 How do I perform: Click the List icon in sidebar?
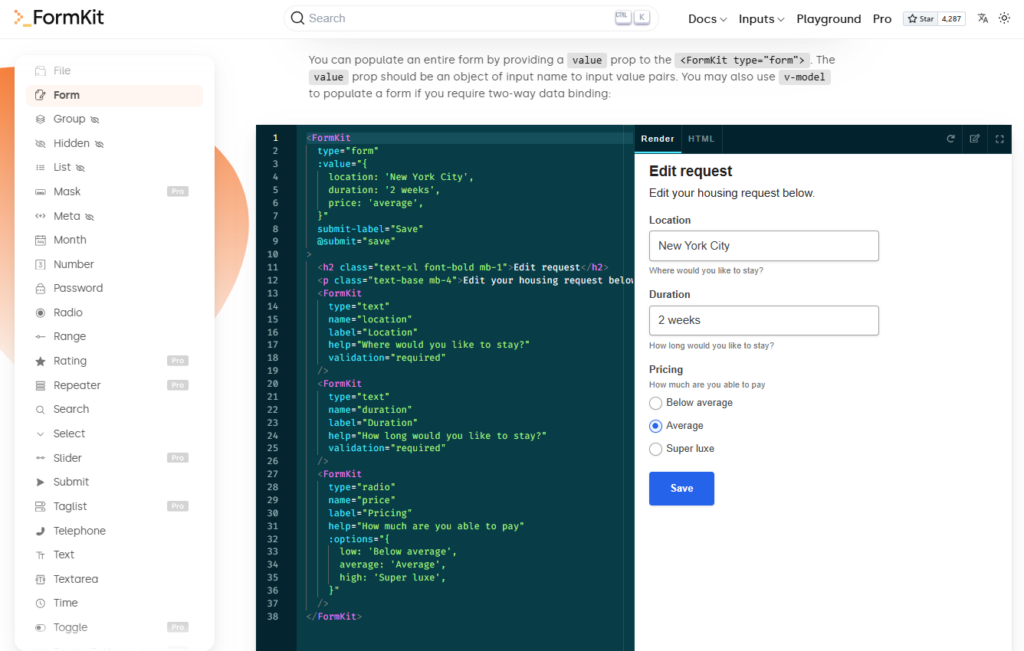click(40, 168)
